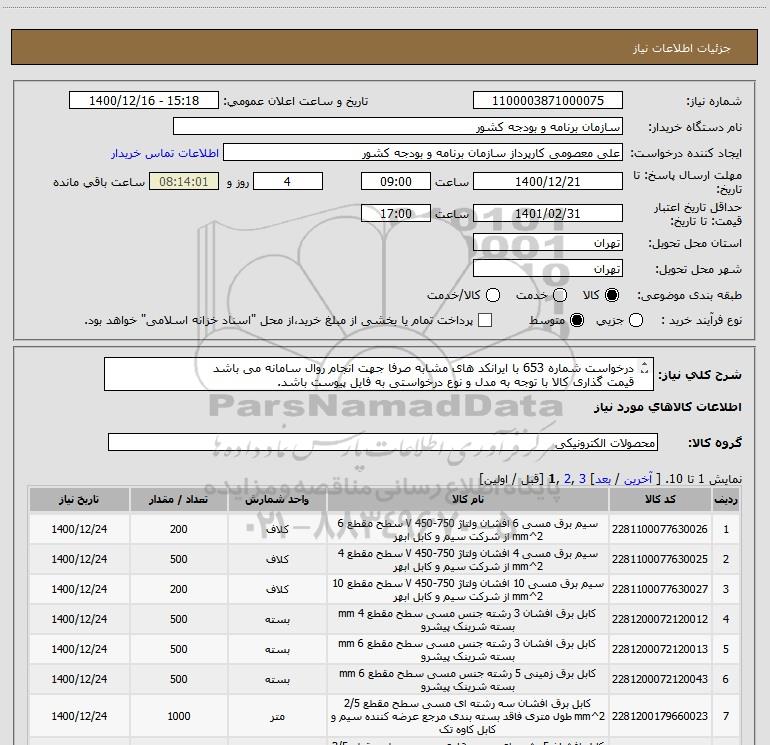Click the تاریخ نیاز column header

click(x=79, y=499)
